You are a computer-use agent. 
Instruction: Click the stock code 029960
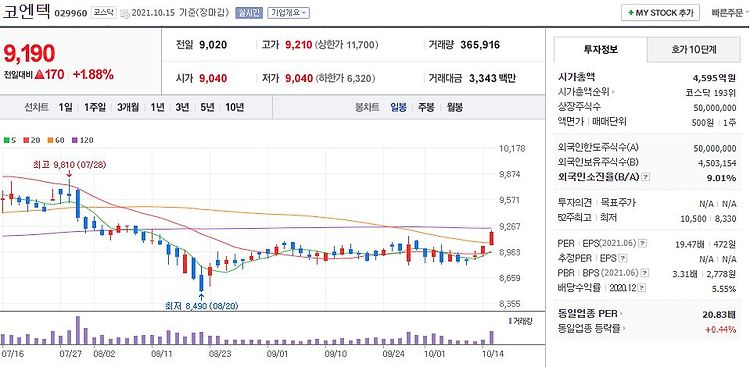(71, 13)
